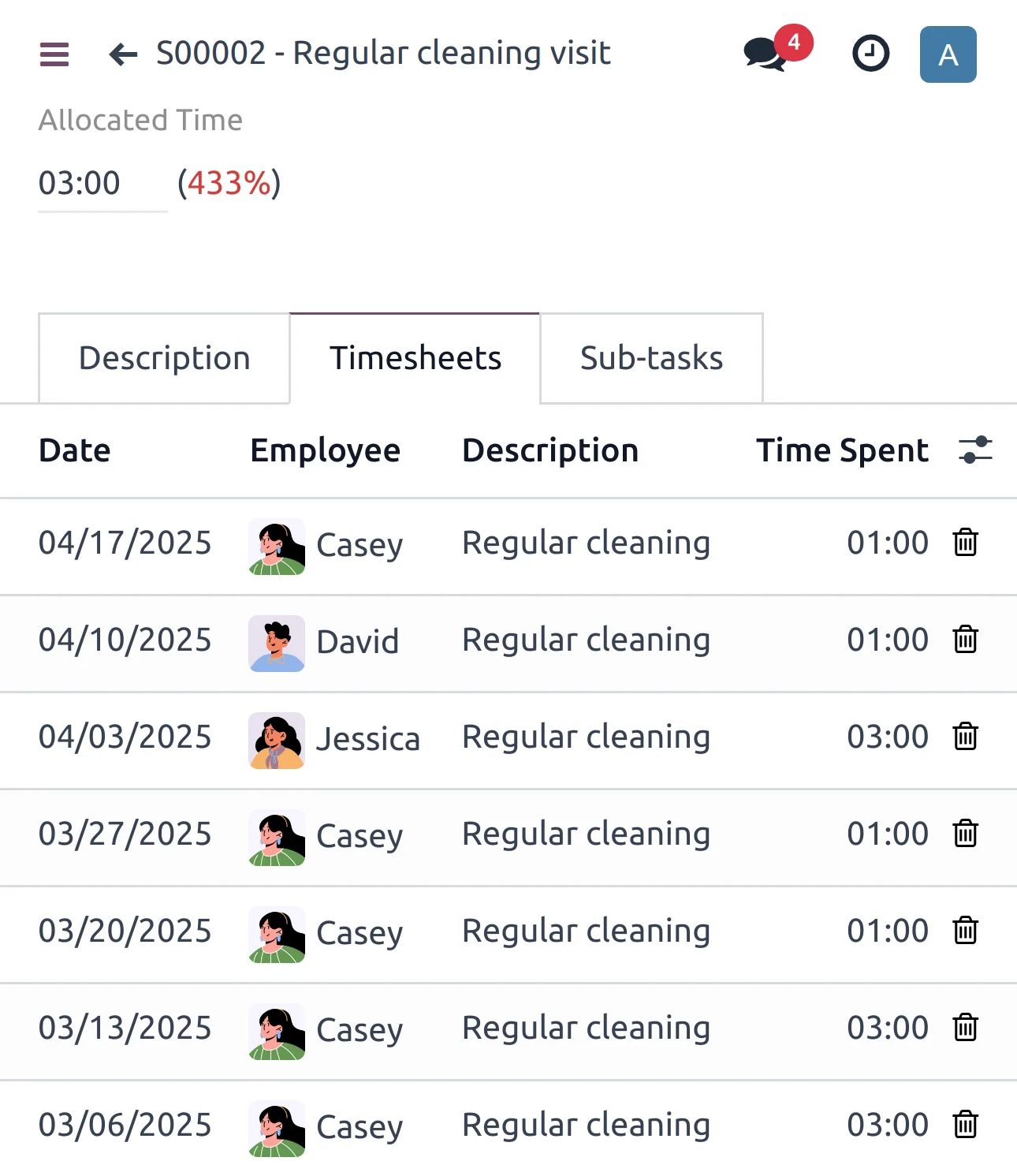Select the Timesheets tab
The image size is (1017, 1176).
[x=415, y=358]
